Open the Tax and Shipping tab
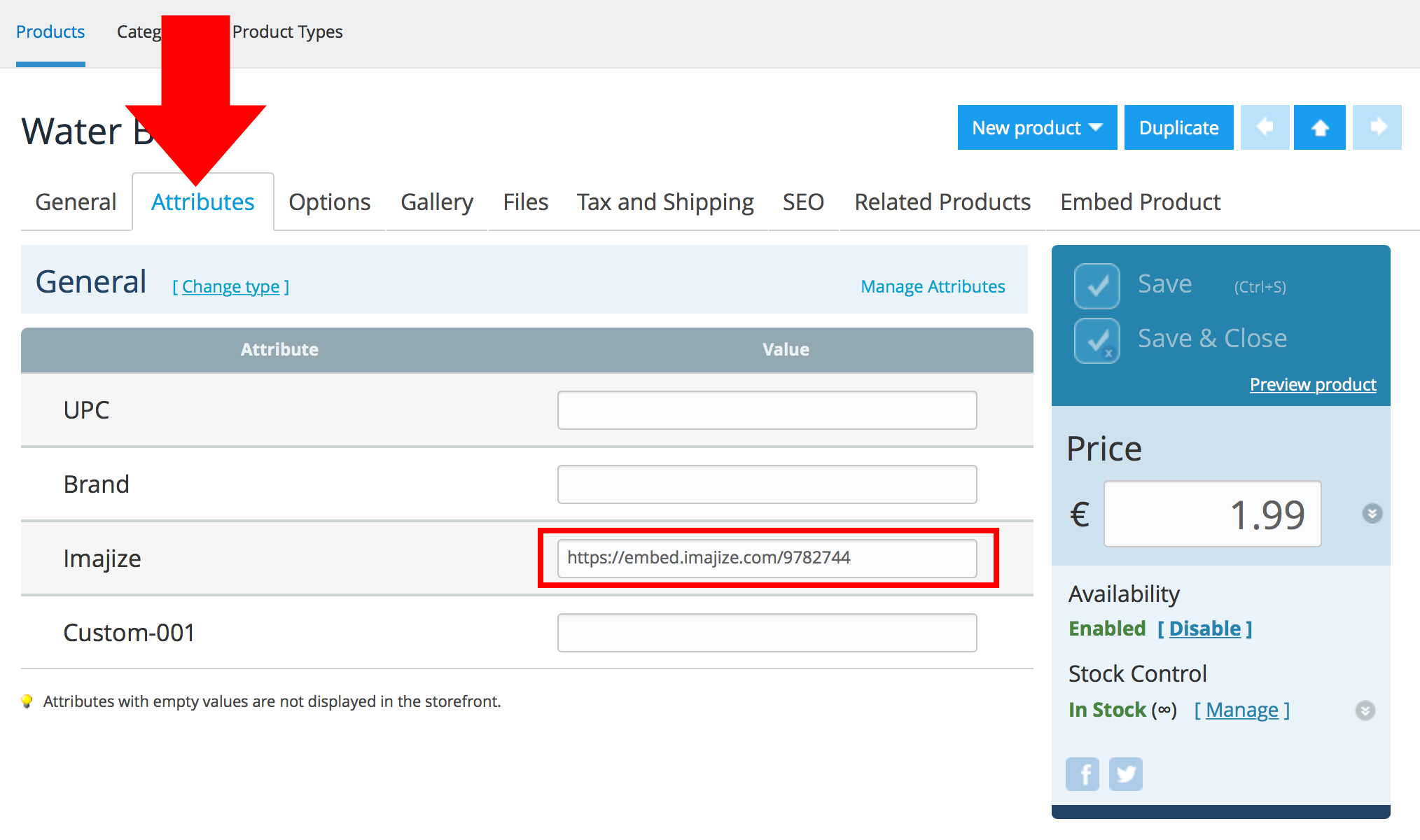Viewport: 1420px width, 840px height. [x=664, y=202]
